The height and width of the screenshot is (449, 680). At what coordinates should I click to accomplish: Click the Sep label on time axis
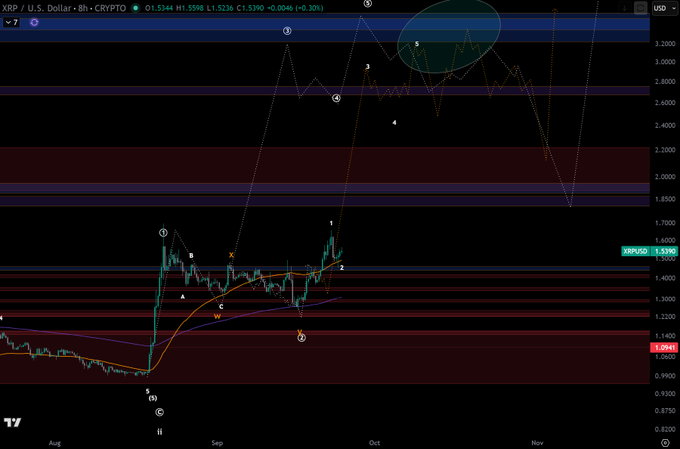217,443
